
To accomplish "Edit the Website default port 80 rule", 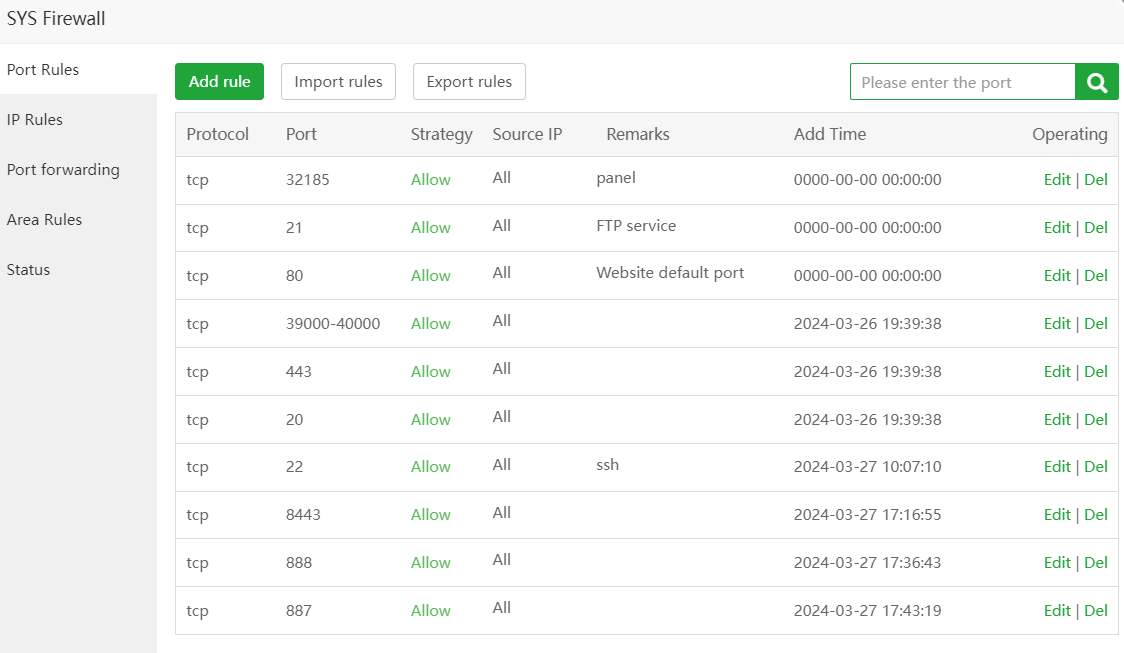I will point(1056,276).
